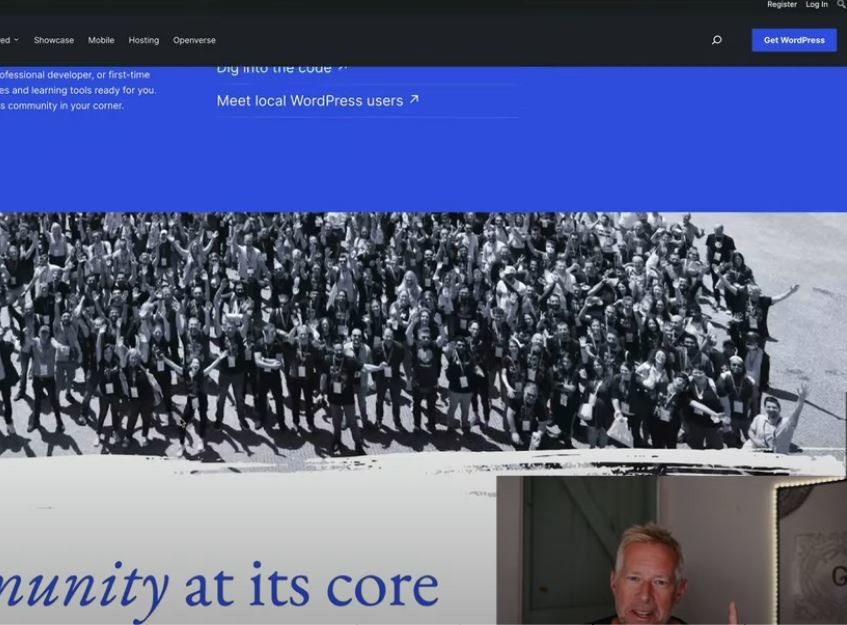Viewport: 847px width, 625px height.
Task: Click the italic heading word ending in 'munity'
Action: 85,586
